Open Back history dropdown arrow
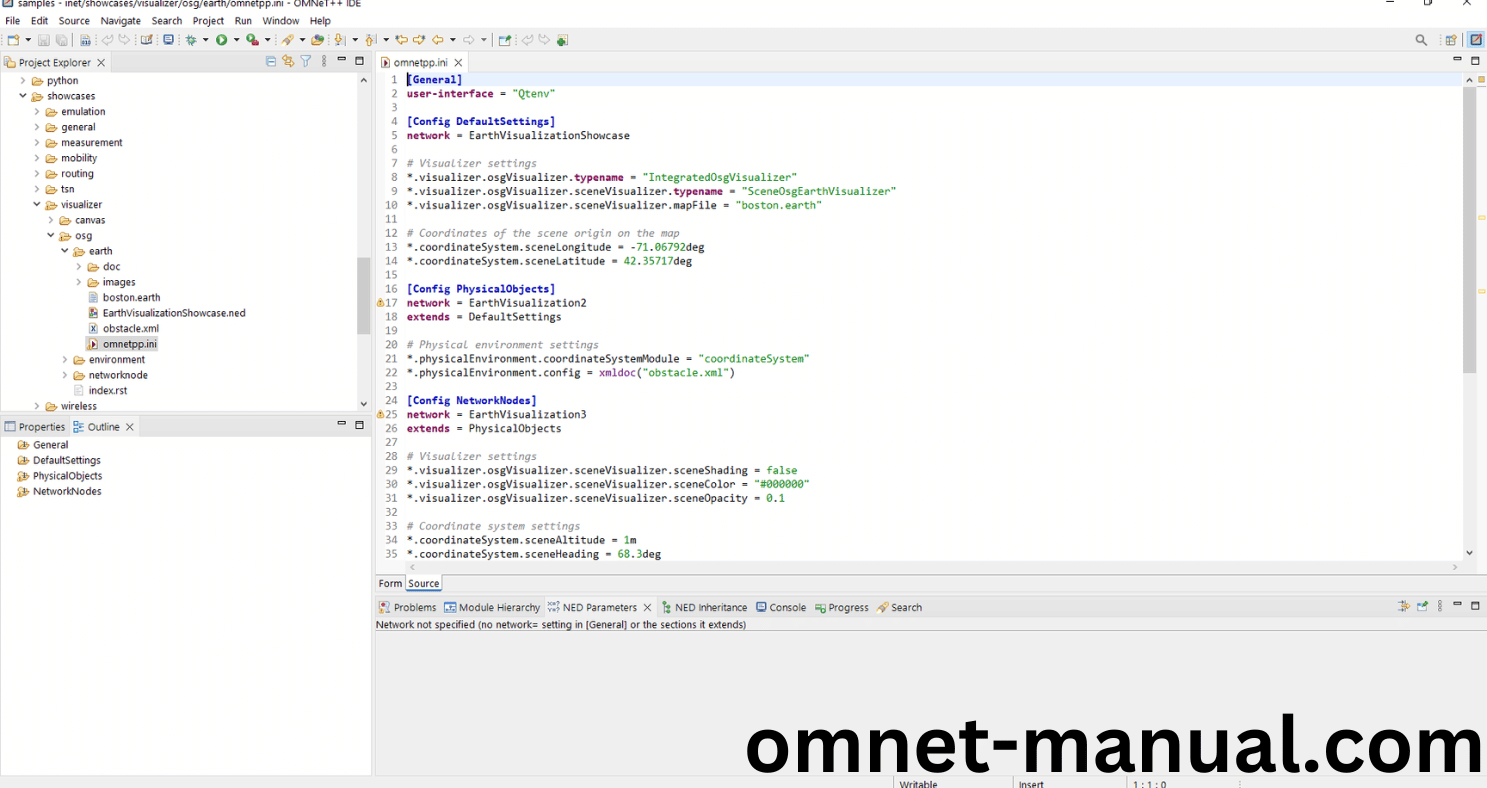Viewport: 1487px width, 788px height. (x=452, y=40)
